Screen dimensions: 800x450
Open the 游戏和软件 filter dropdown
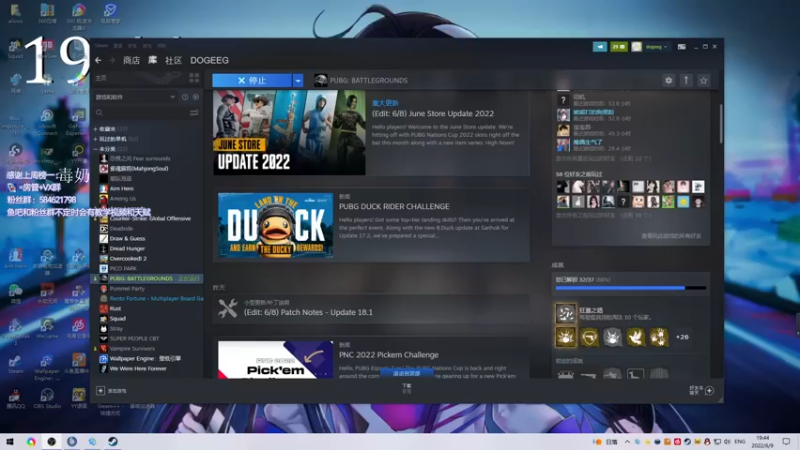pos(135,97)
